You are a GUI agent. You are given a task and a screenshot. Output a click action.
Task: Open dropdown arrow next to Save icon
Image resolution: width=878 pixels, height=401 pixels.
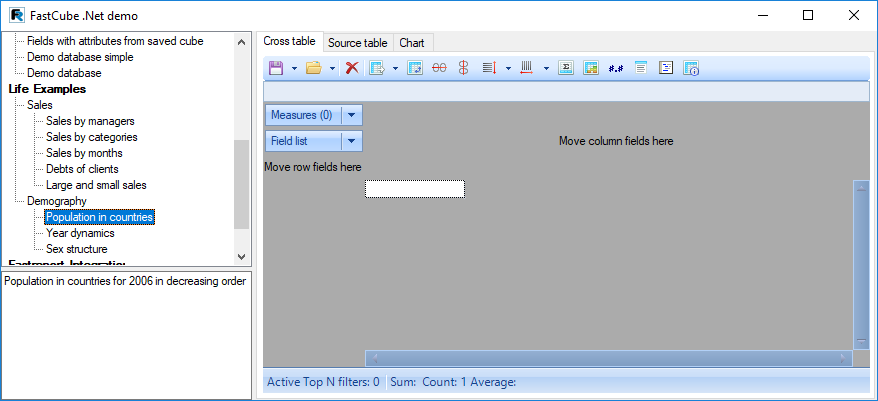(294, 68)
